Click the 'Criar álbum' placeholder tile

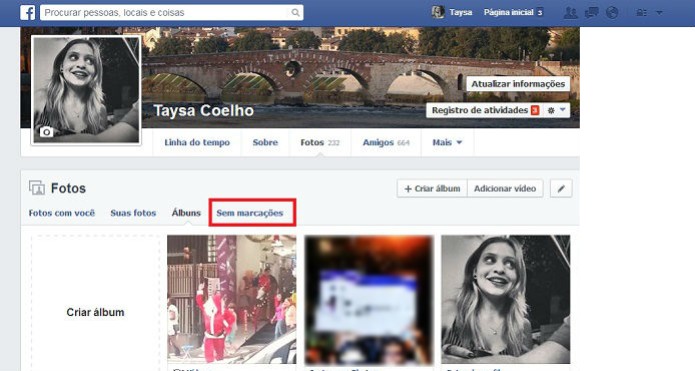point(95,303)
